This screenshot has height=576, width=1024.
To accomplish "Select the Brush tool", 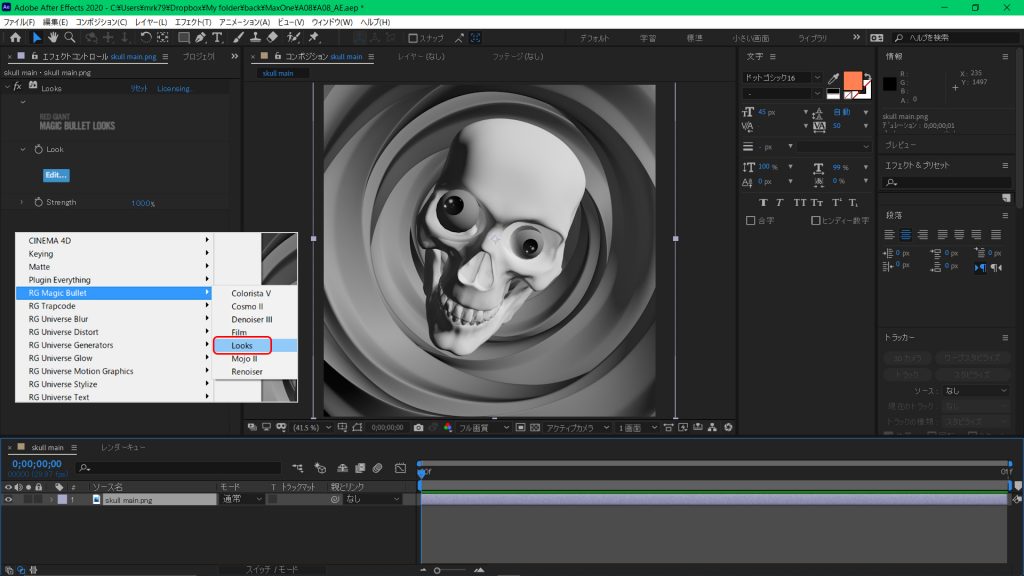I will [239, 38].
